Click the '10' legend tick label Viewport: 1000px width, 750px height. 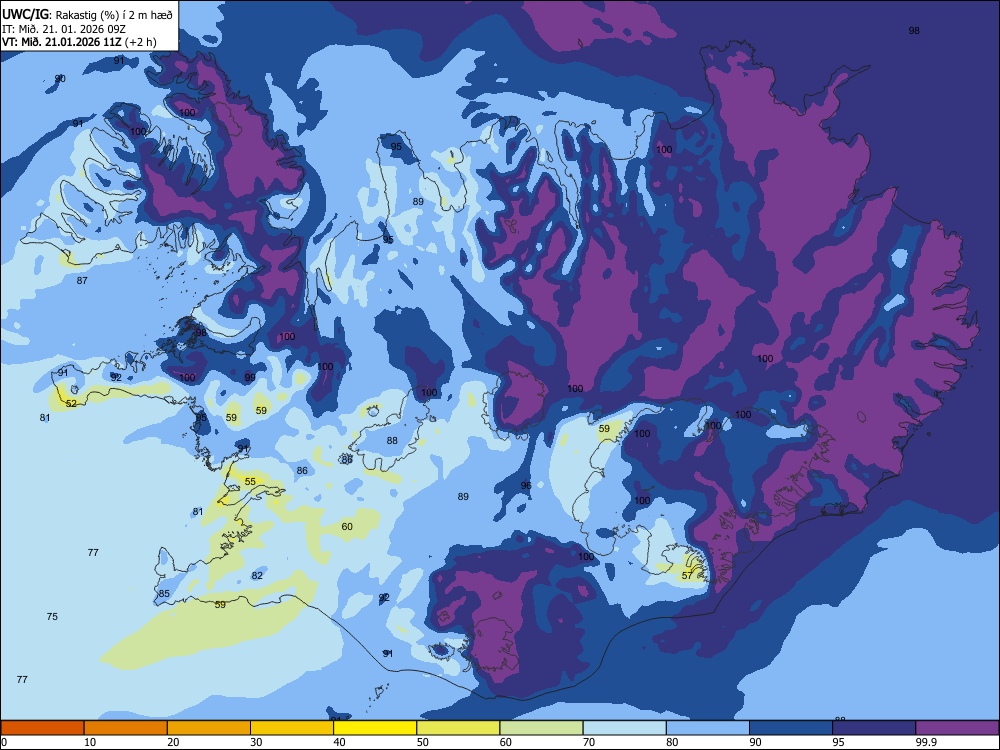tap(90, 742)
